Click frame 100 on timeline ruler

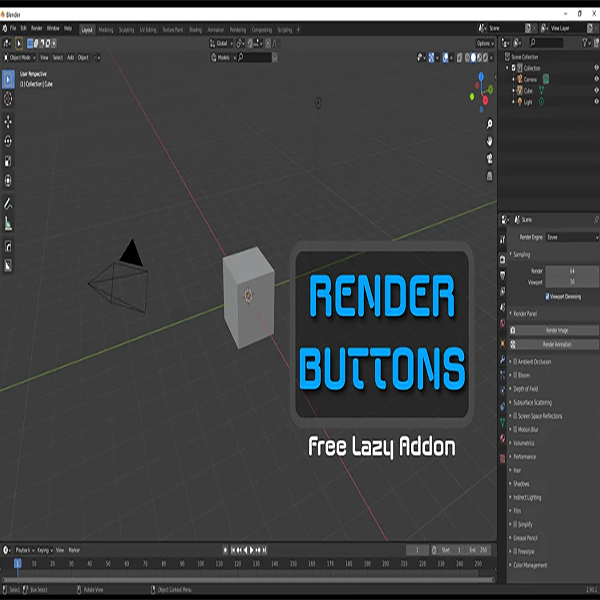click(x=201, y=564)
